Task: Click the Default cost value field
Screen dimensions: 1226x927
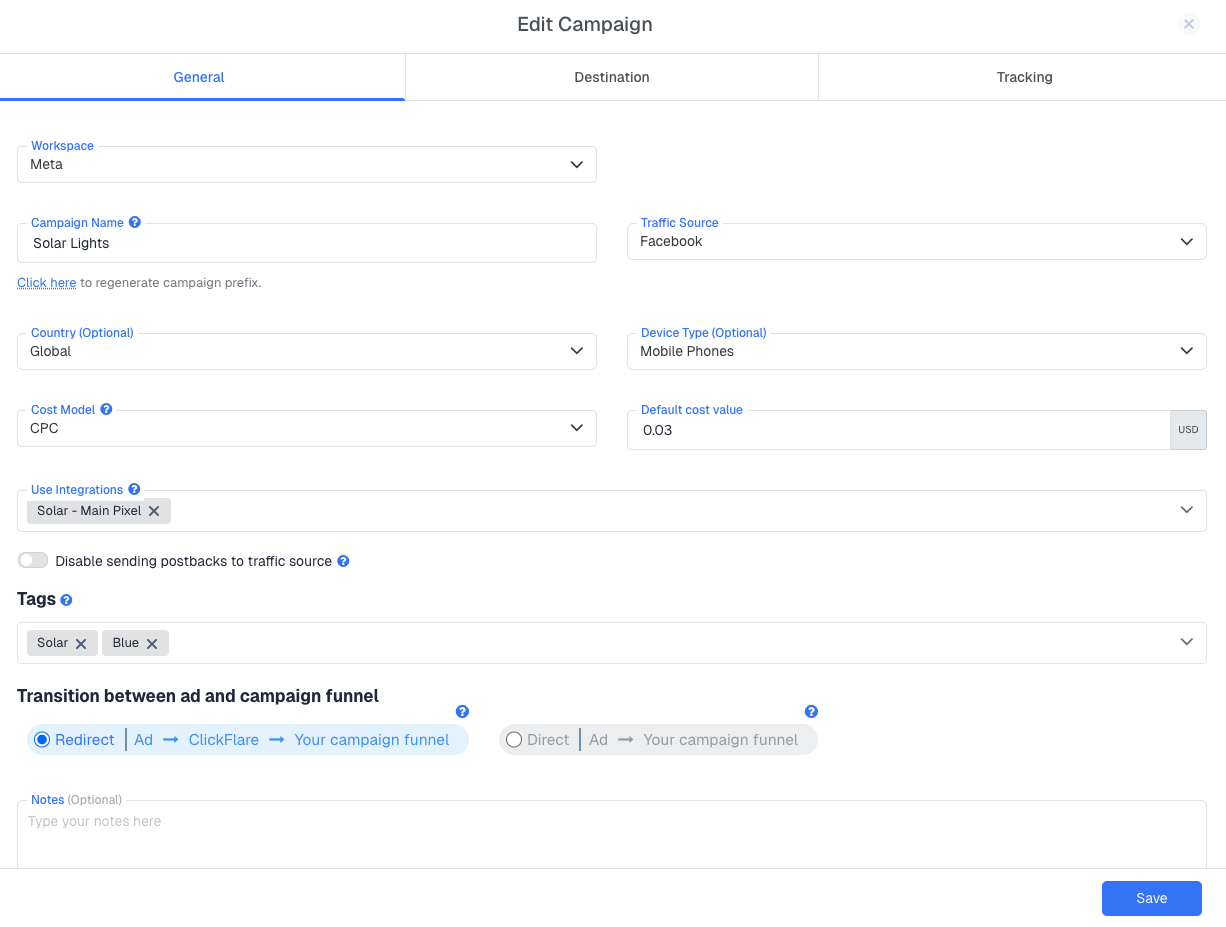Action: 898,430
